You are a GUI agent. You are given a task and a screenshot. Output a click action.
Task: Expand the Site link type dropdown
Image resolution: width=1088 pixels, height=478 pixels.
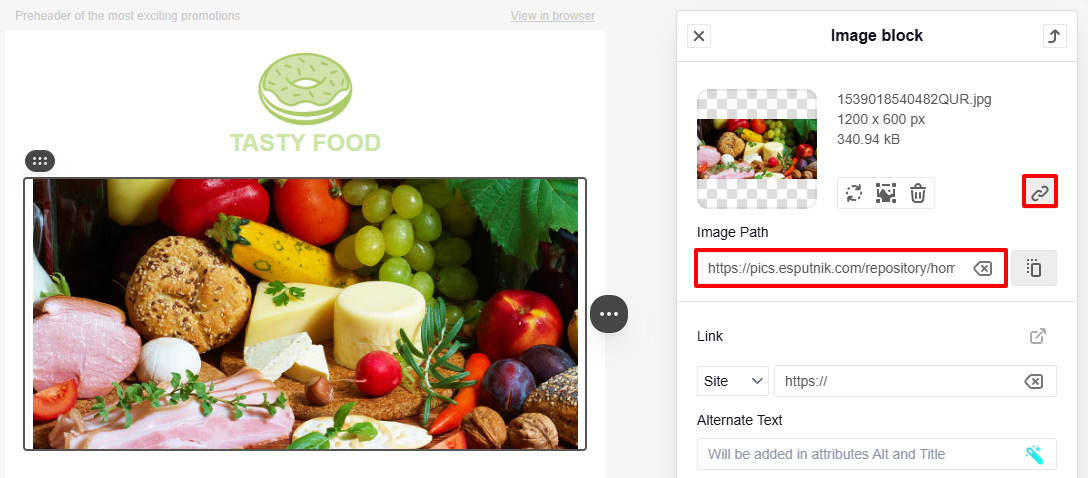[x=733, y=381]
